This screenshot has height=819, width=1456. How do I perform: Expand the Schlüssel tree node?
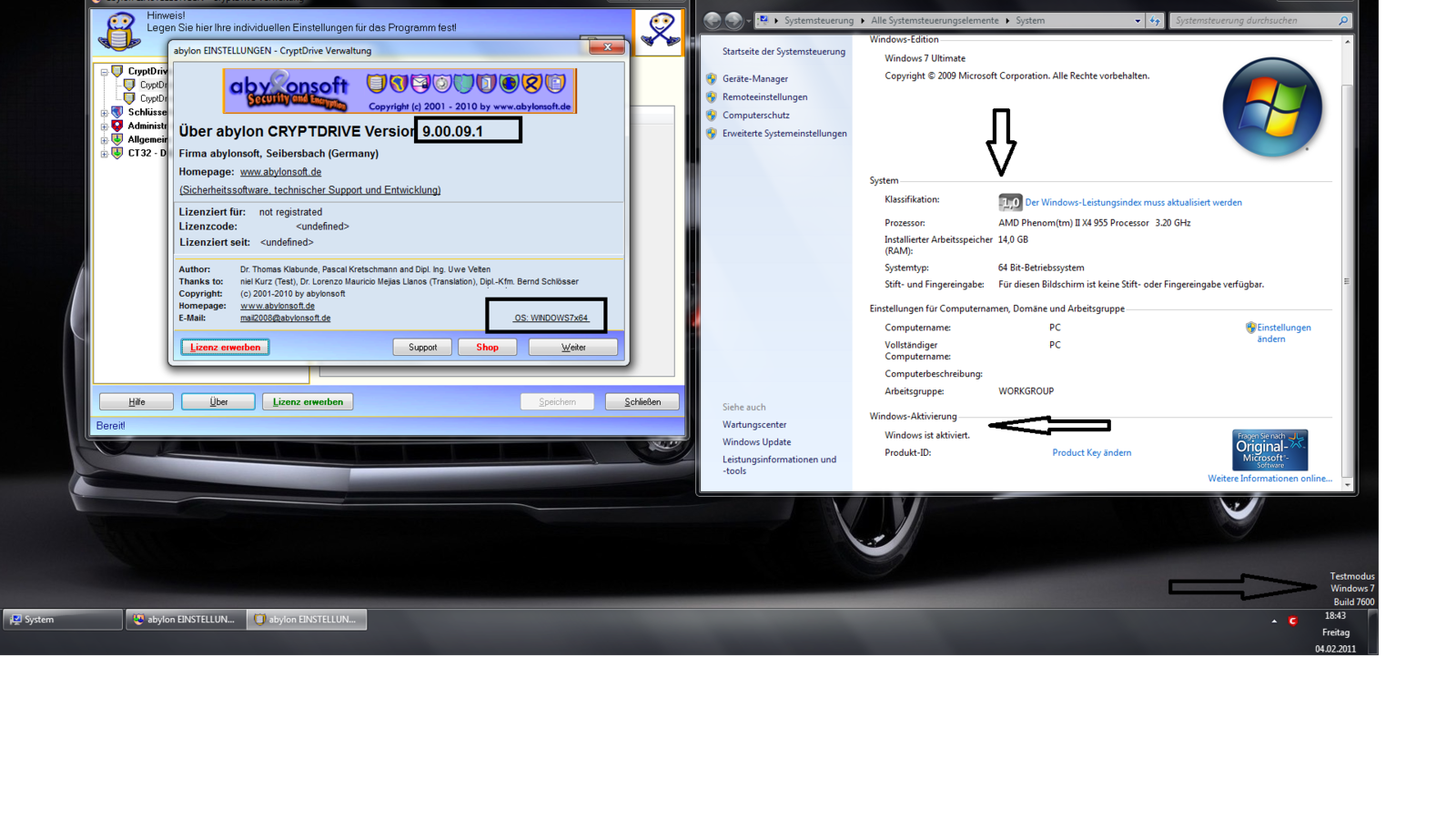click(x=104, y=113)
